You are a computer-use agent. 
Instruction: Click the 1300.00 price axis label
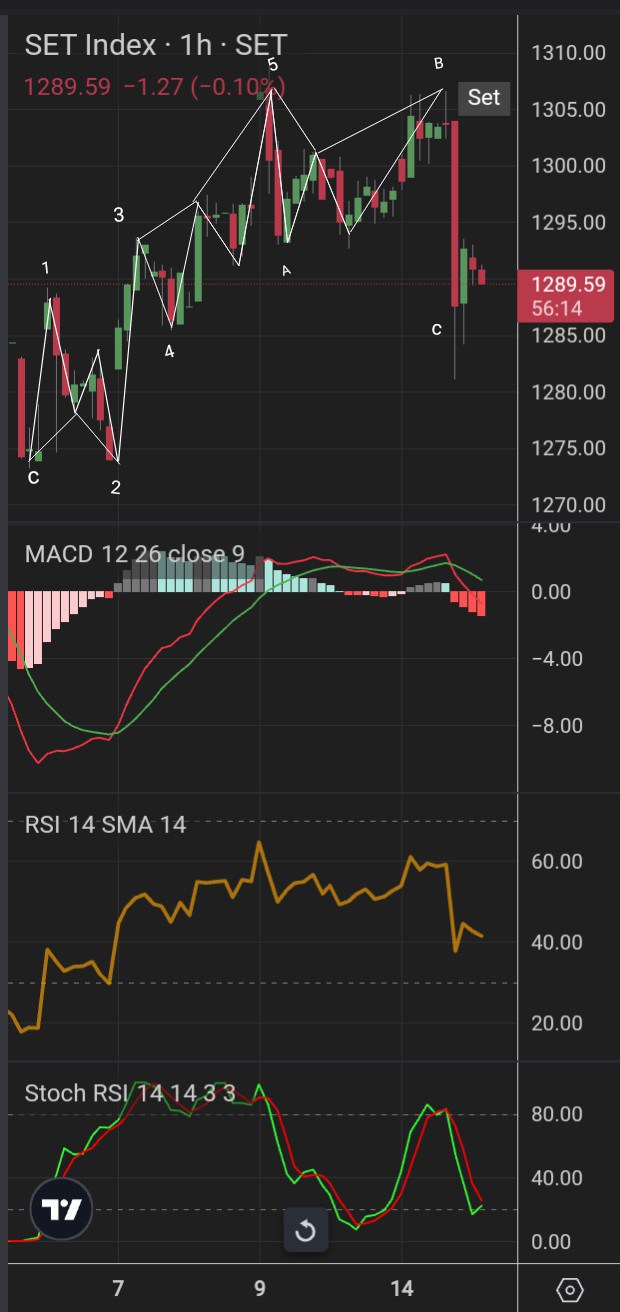coord(568,165)
